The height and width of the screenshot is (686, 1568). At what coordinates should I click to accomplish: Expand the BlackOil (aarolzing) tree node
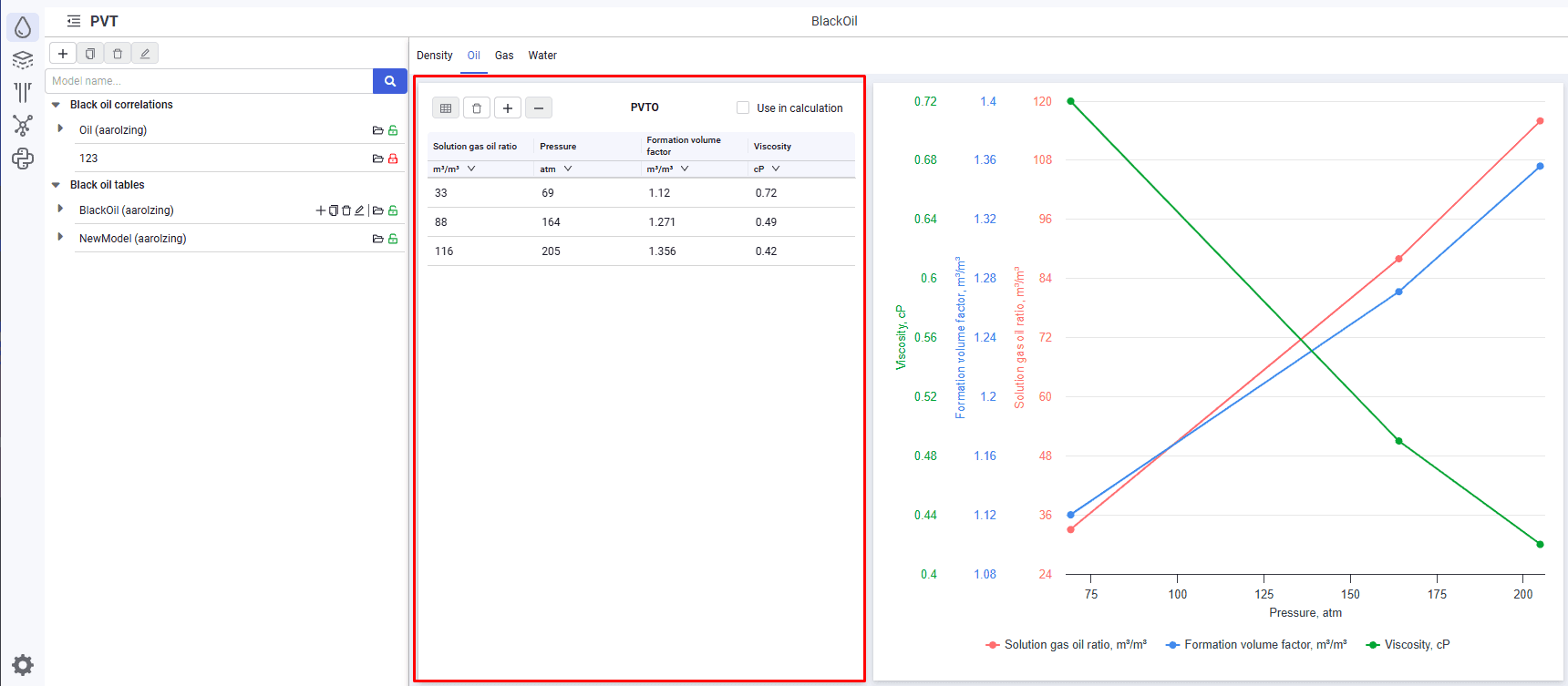tap(60, 210)
